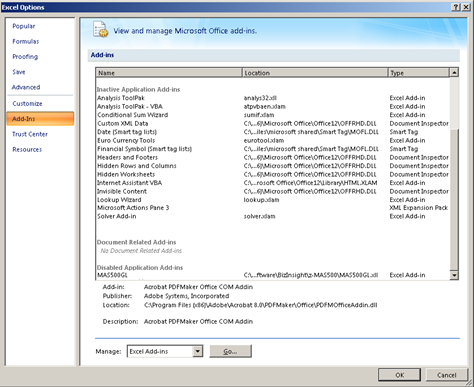Image resolution: width=474 pixels, height=387 pixels.
Task: Select the Customize category
Action: click(x=27, y=104)
